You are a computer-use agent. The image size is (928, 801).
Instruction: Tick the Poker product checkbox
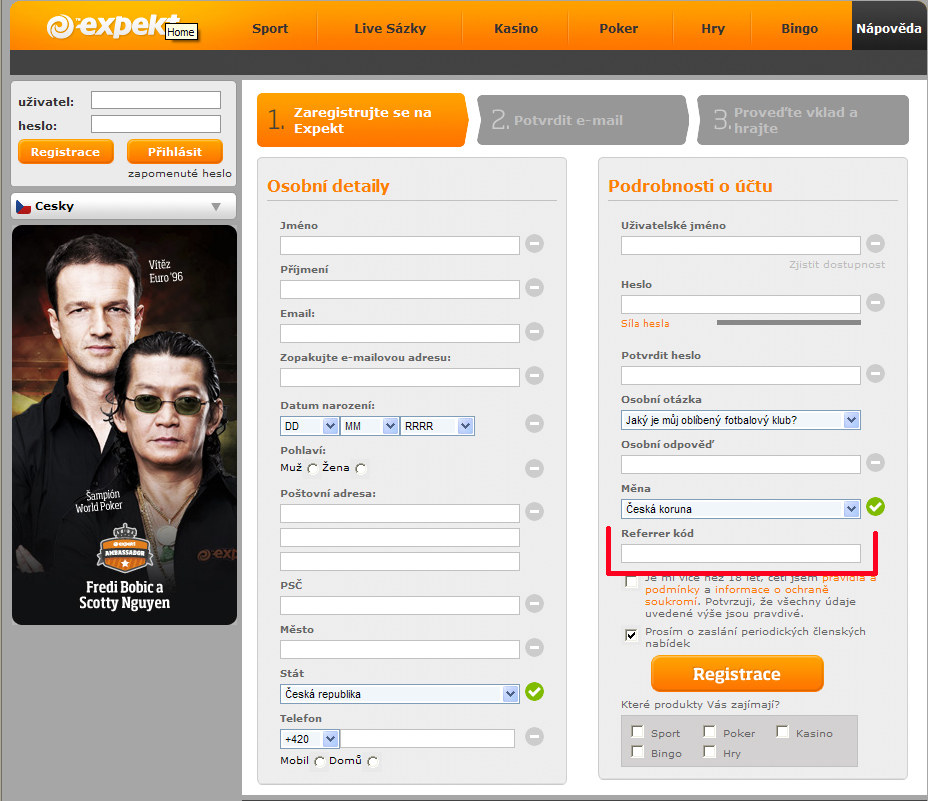coord(710,732)
